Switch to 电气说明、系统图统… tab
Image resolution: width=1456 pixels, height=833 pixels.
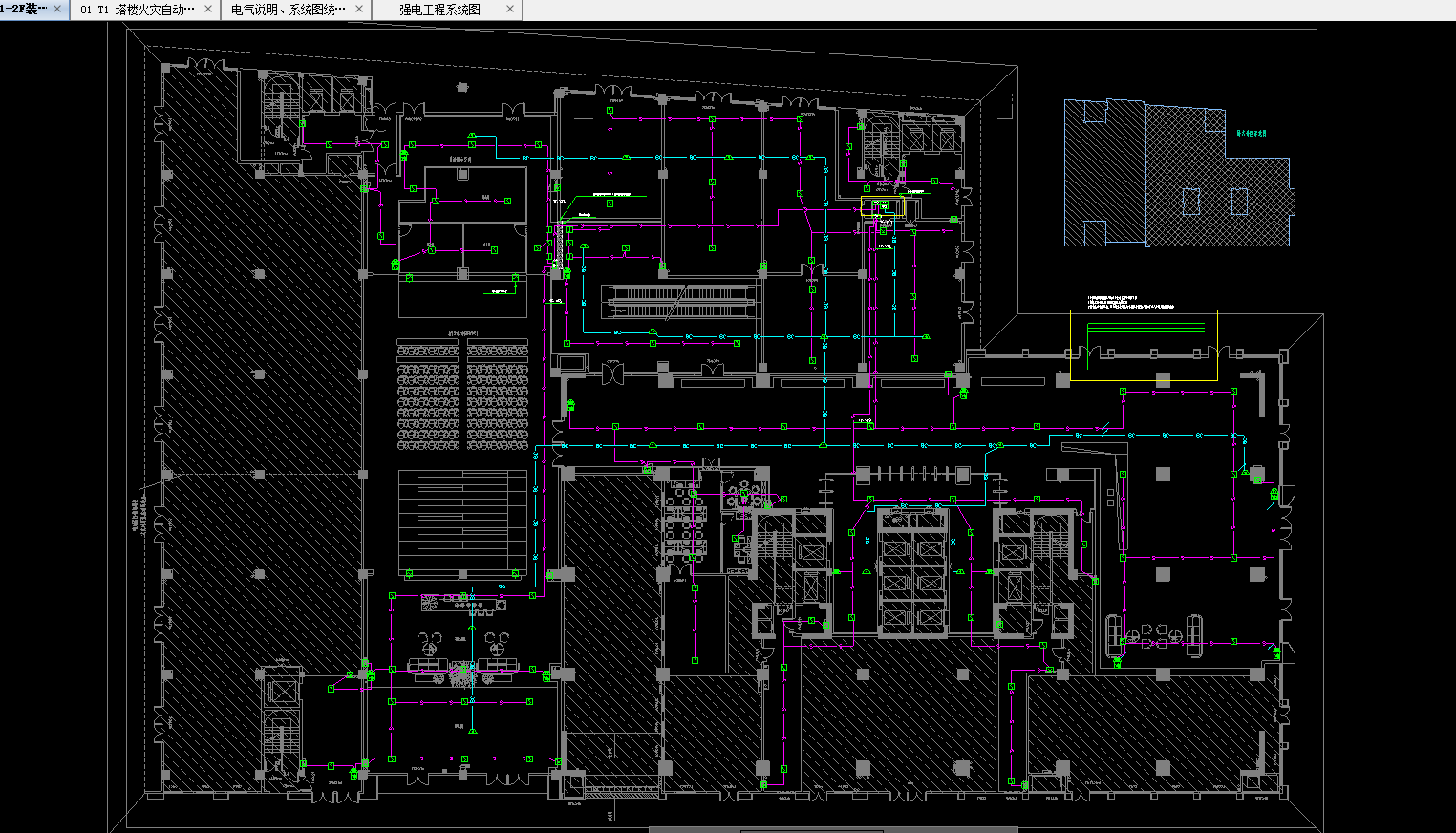(x=288, y=10)
